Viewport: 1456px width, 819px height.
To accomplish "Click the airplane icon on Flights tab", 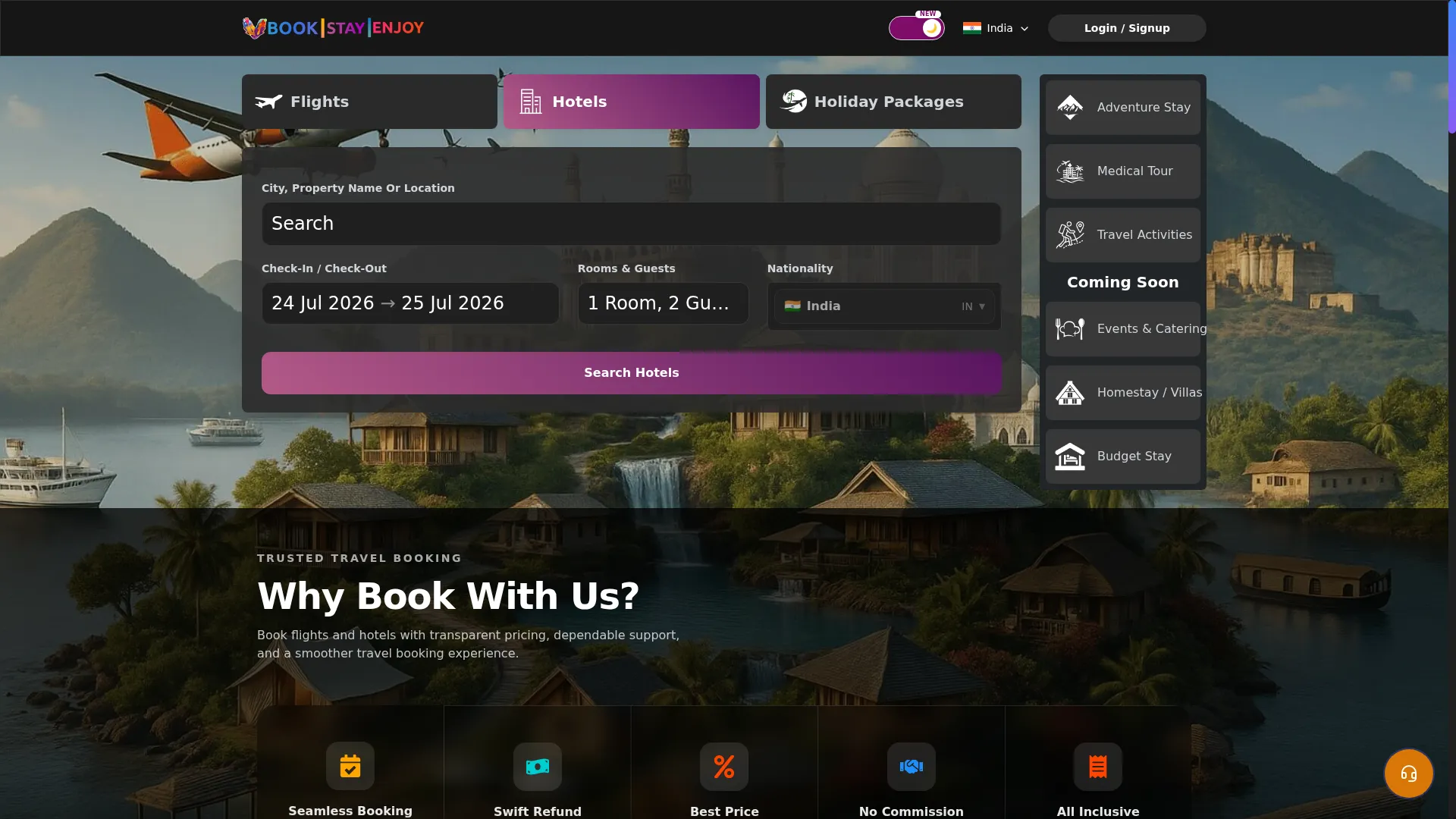I will click(x=268, y=102).
